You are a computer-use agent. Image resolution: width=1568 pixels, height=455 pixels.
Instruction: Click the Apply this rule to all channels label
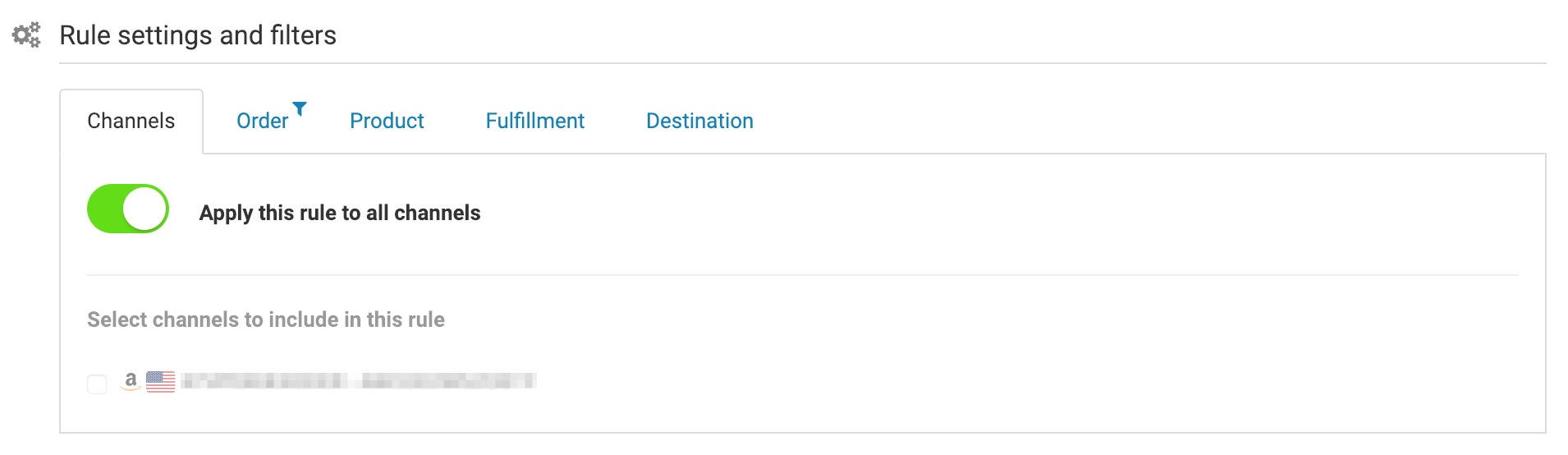point(340,213)
